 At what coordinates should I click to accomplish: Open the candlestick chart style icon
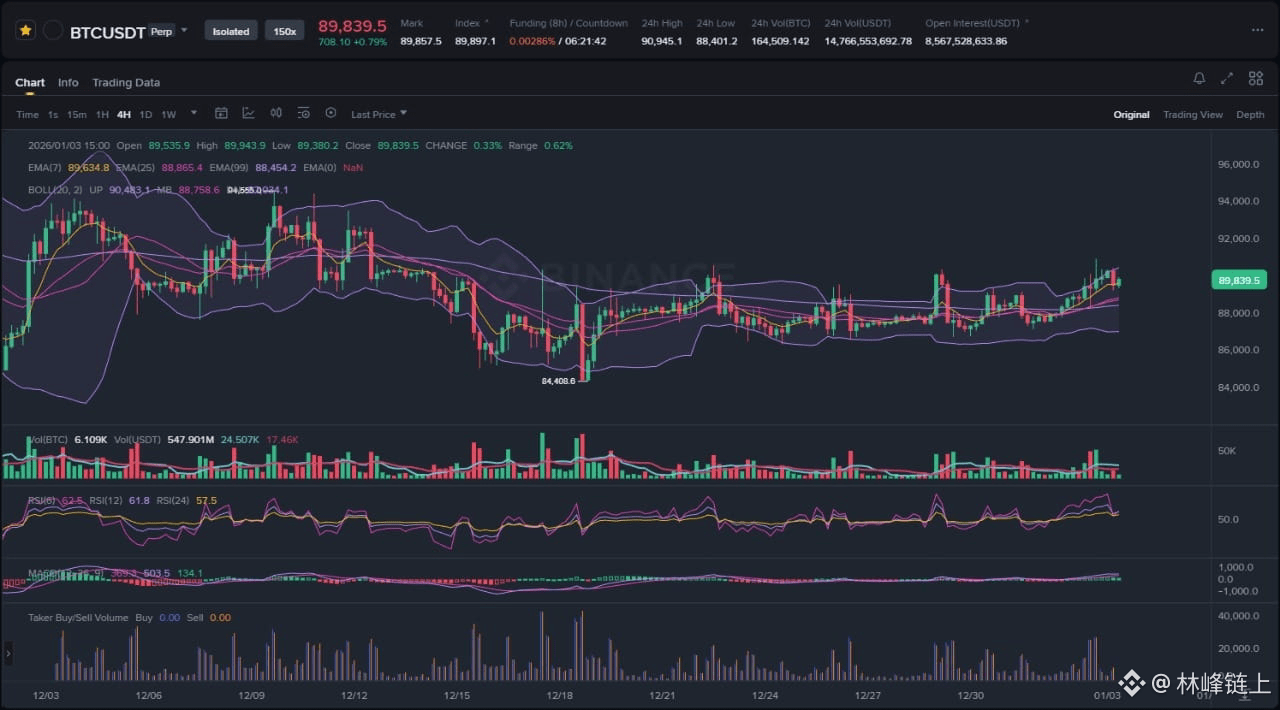click(x=276, y=114)
